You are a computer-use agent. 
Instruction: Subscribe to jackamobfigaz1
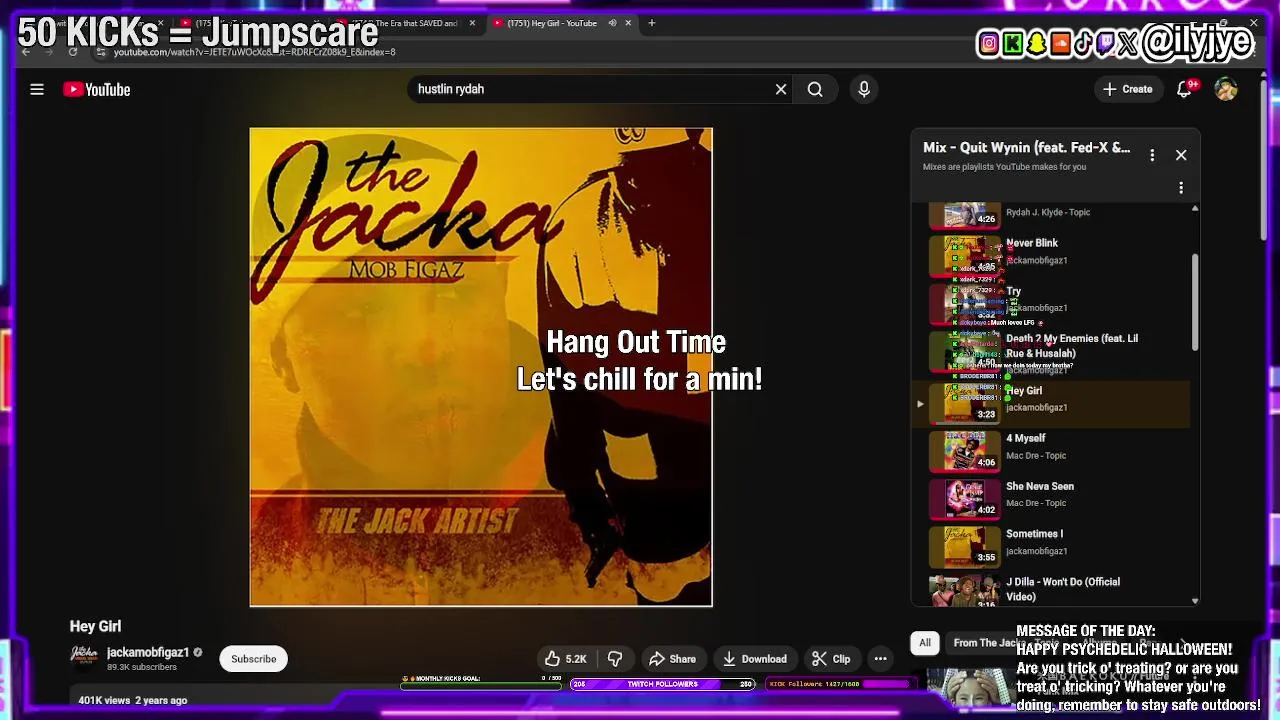pos(254,659)
